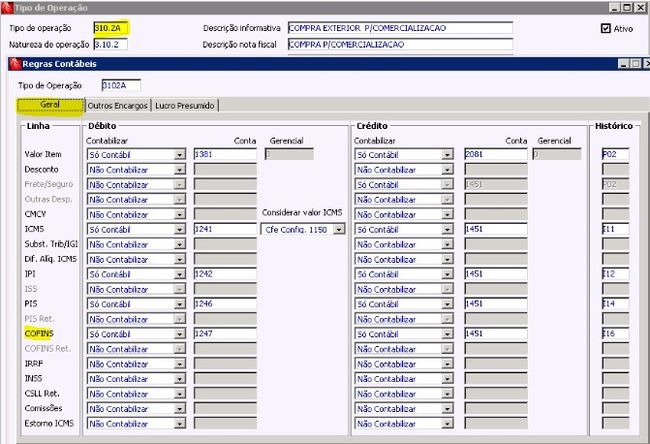This screenshot has height=444, width=650.
Task: Open ICMS crédito Contabilizar dropdown
Action: tap(447, 229)
